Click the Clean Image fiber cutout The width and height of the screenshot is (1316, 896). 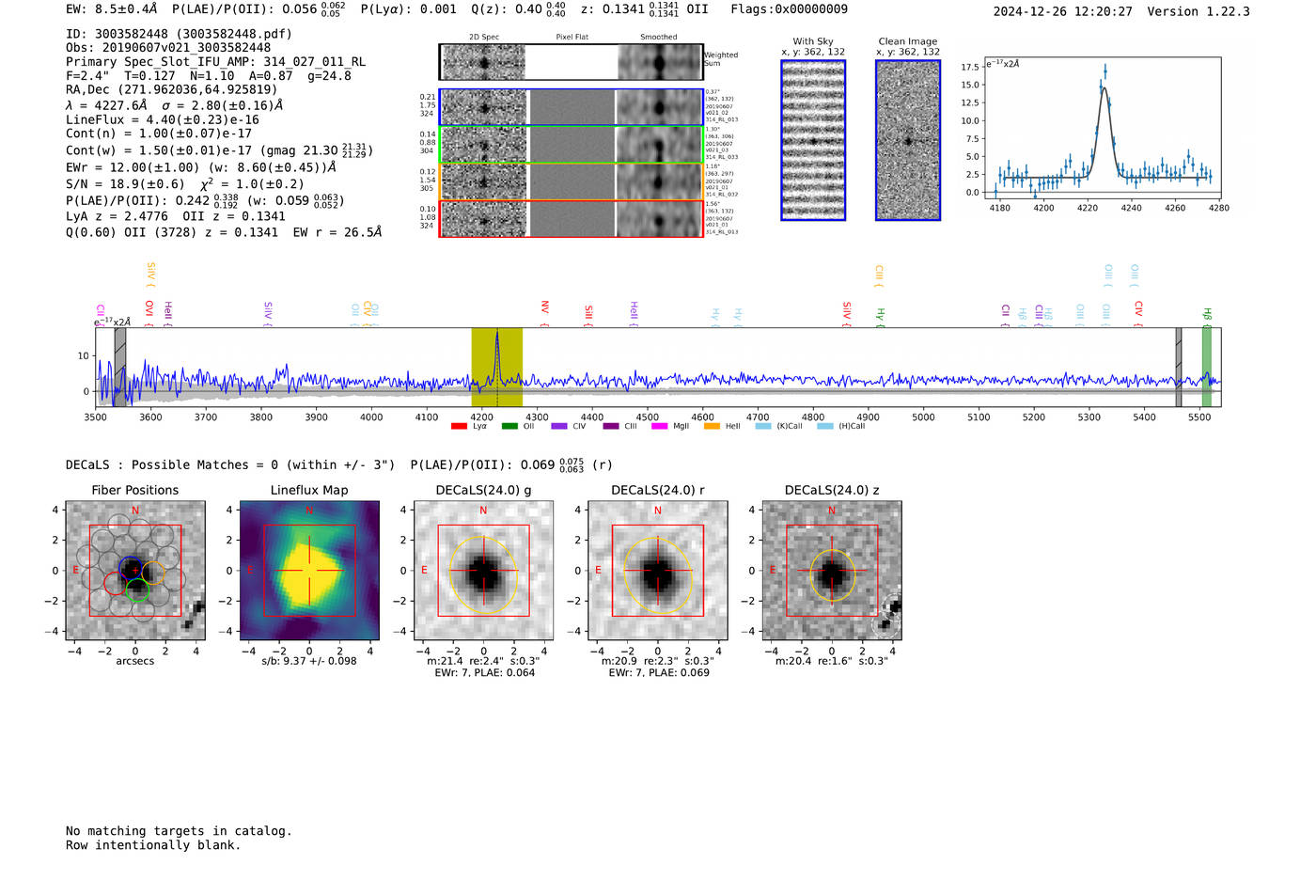pyautogui.click(x=908, y=140)
